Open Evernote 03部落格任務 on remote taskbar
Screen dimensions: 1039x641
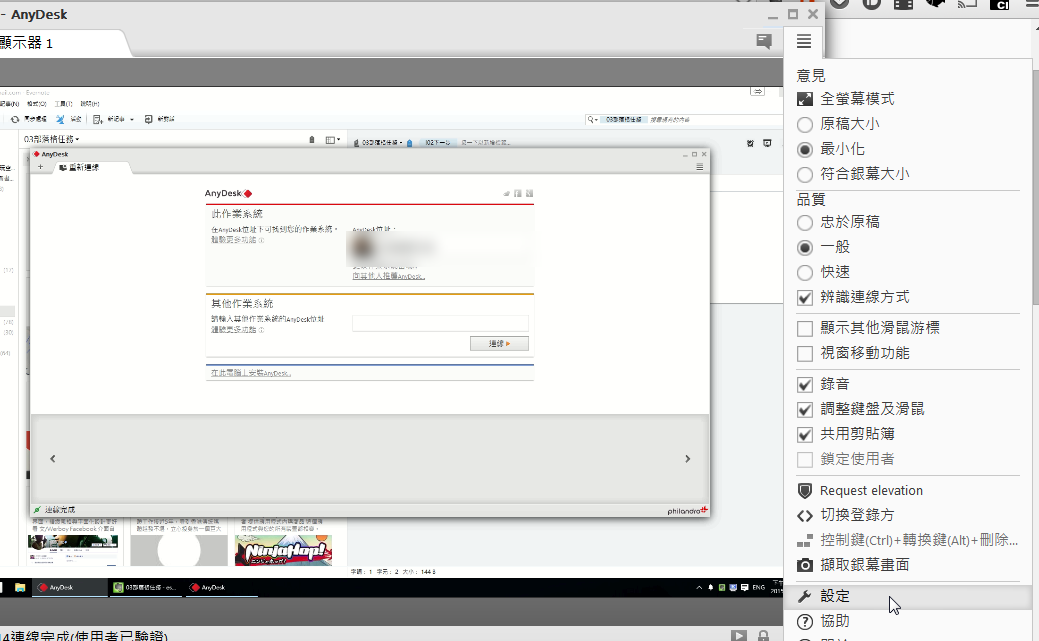(144, 587)
